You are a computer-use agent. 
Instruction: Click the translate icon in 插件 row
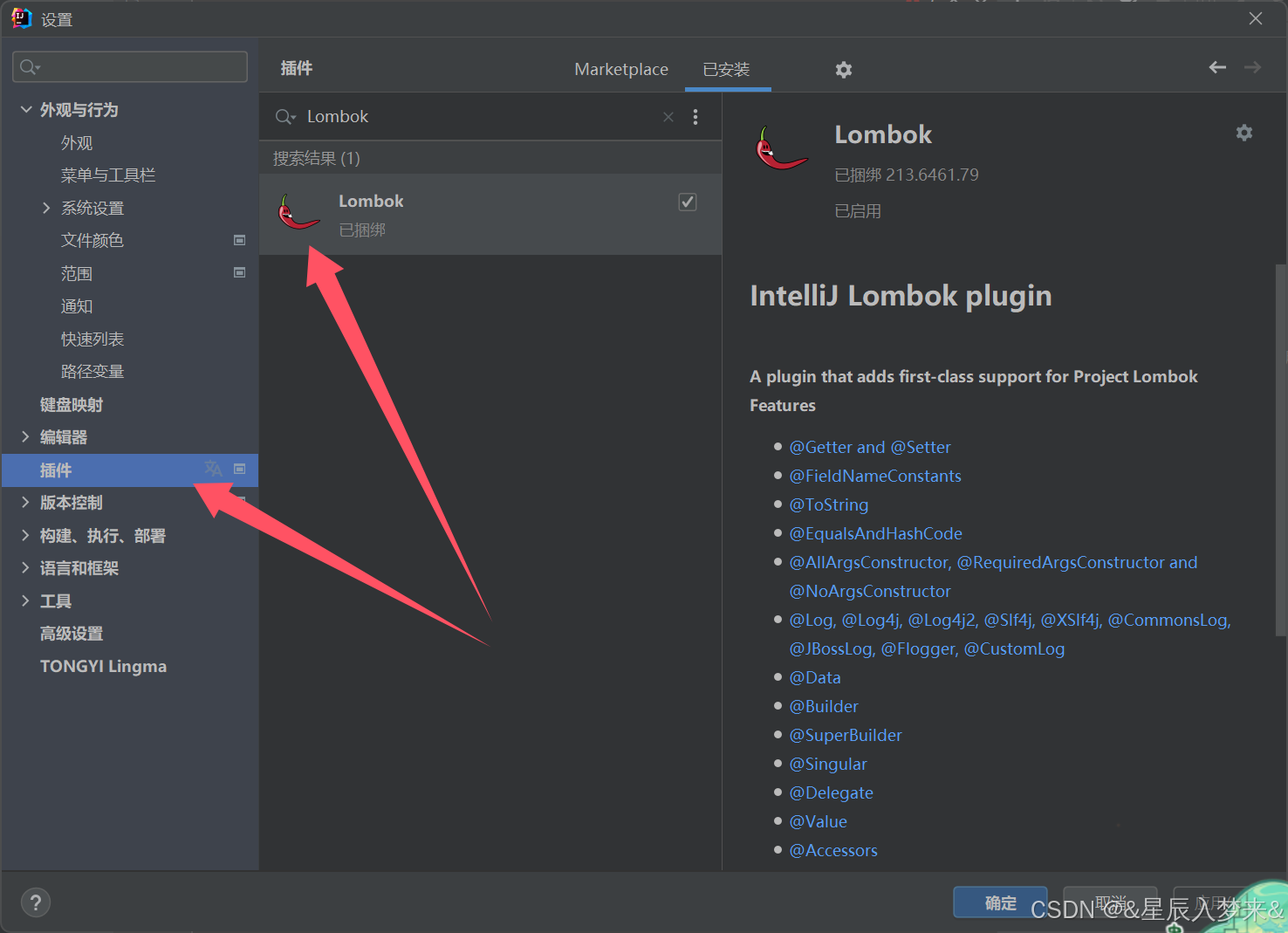213,470
